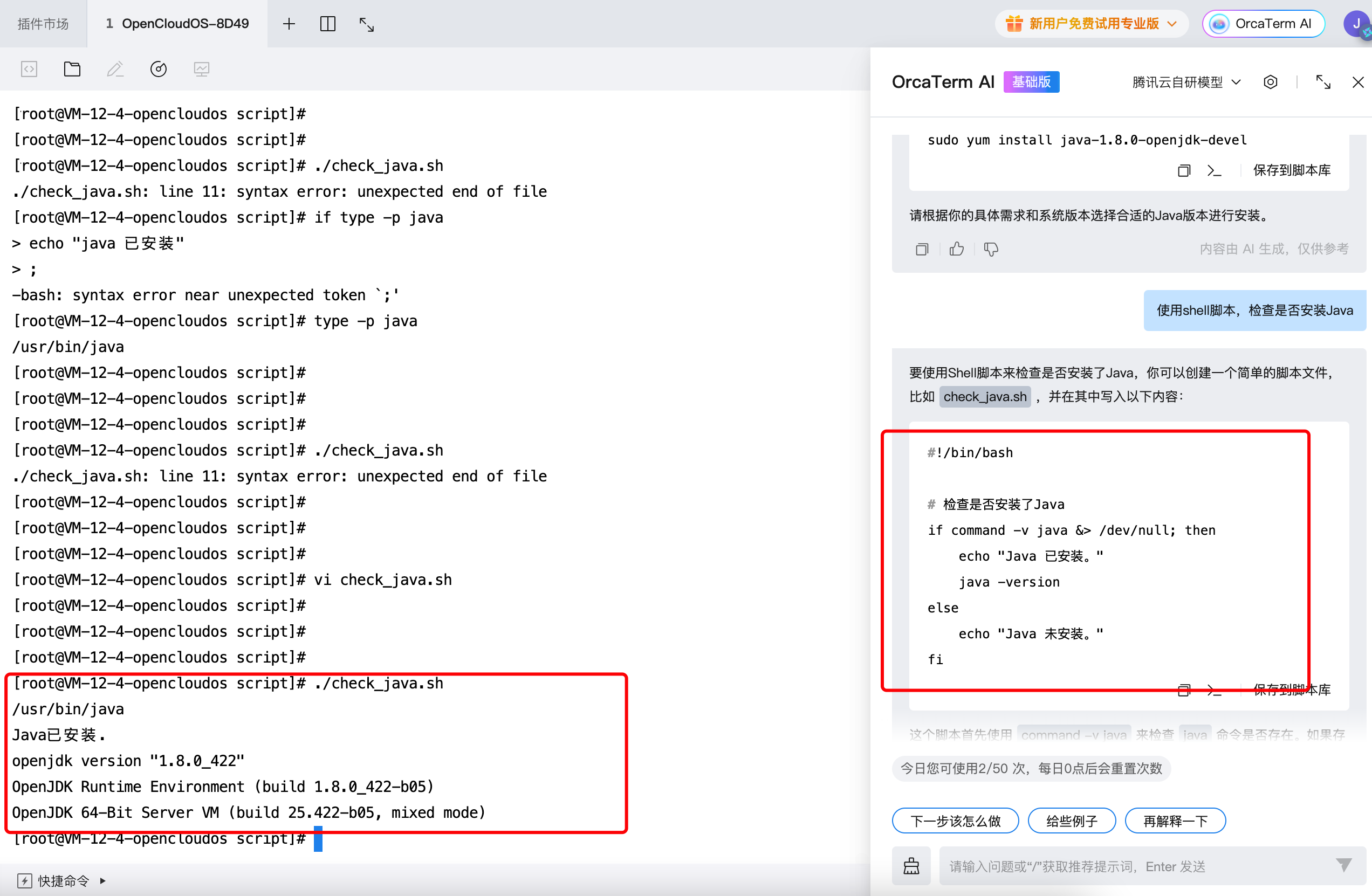
Task: Close the OrcaTerm AI panel
Action: [1358, 82]
